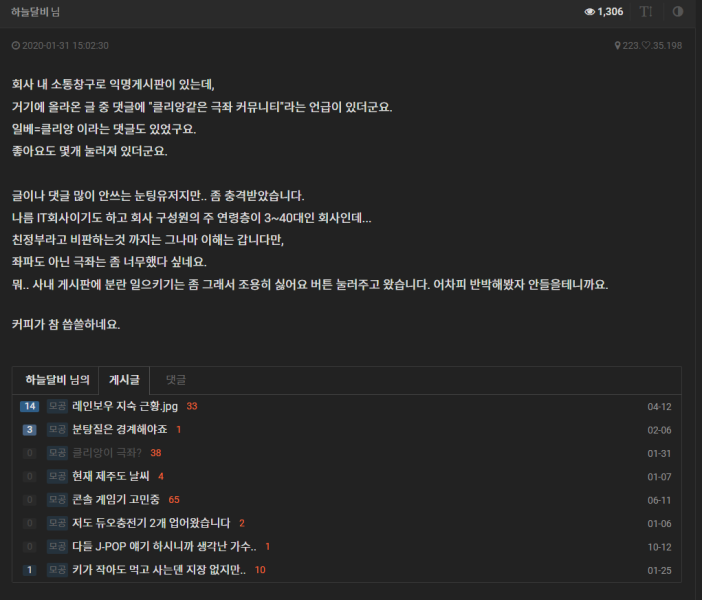Toggle the dark mode contrast icon
The height and width of the screenshot is (600, 702).
[x=678, y=12]
